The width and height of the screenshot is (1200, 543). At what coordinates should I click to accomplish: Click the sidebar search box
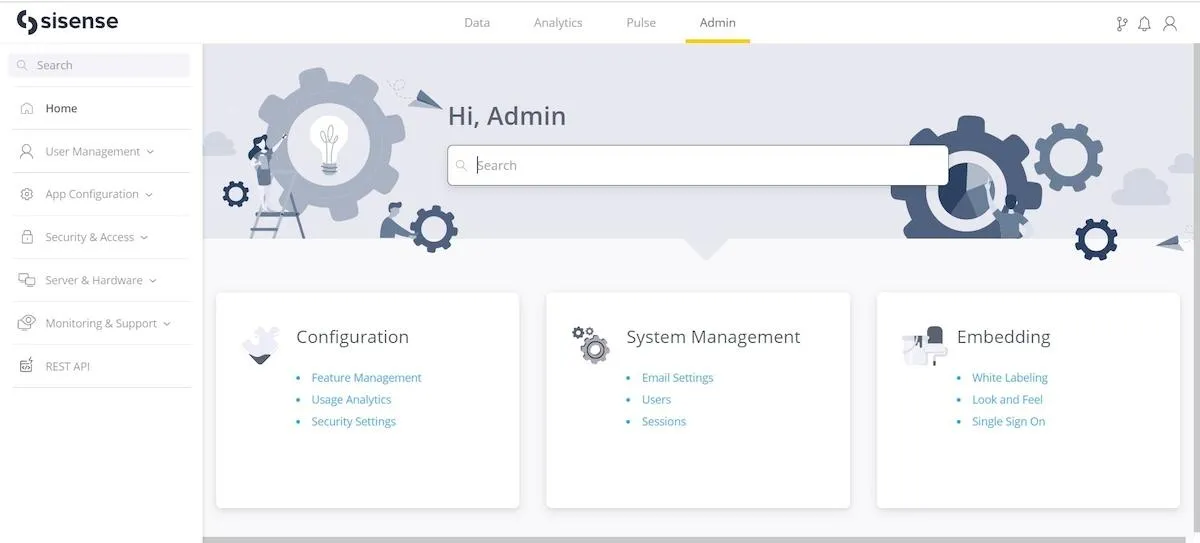[x=99, y=65]
